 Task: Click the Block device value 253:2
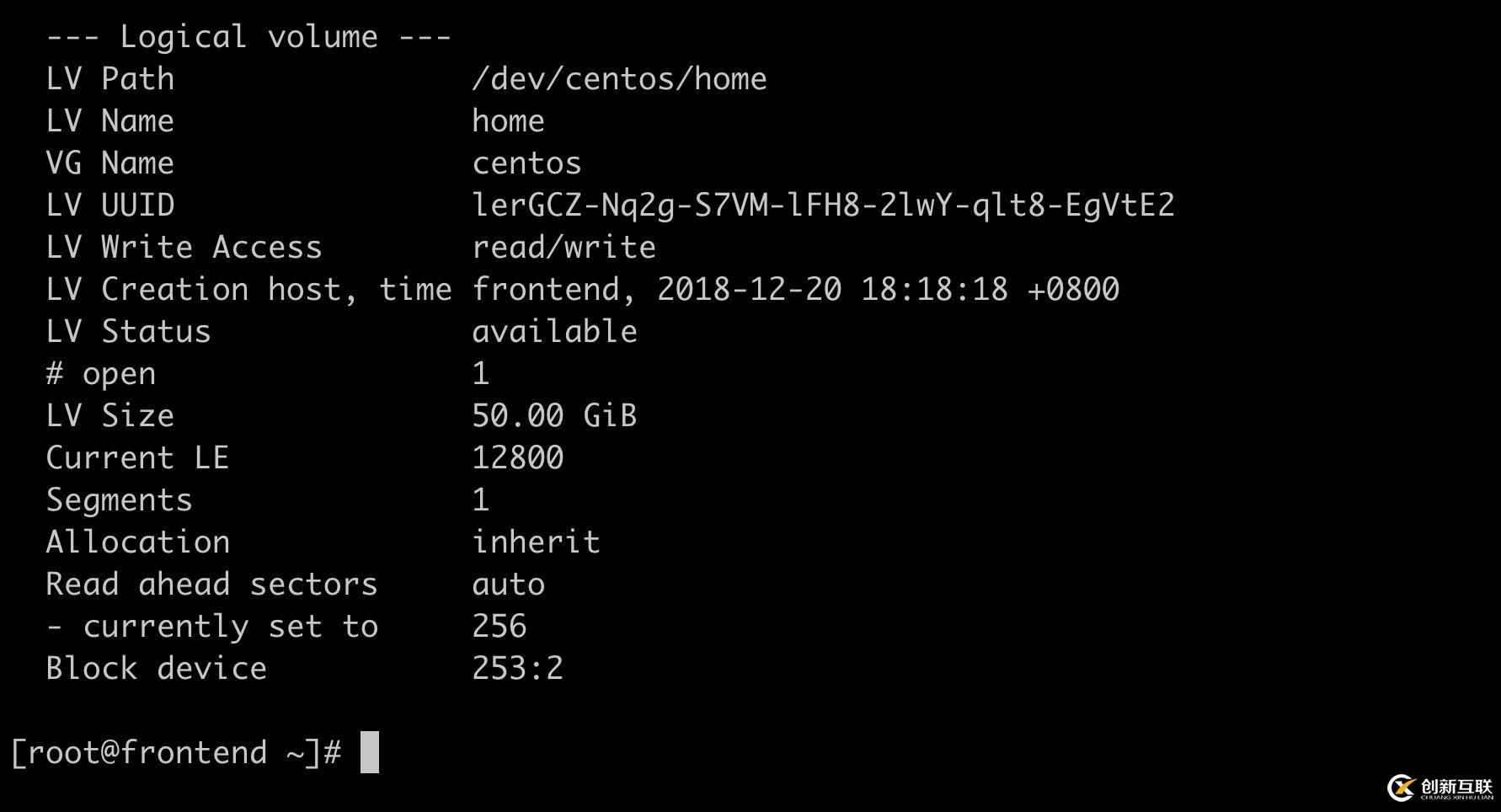pyautogui.click(x=517, y=669)
